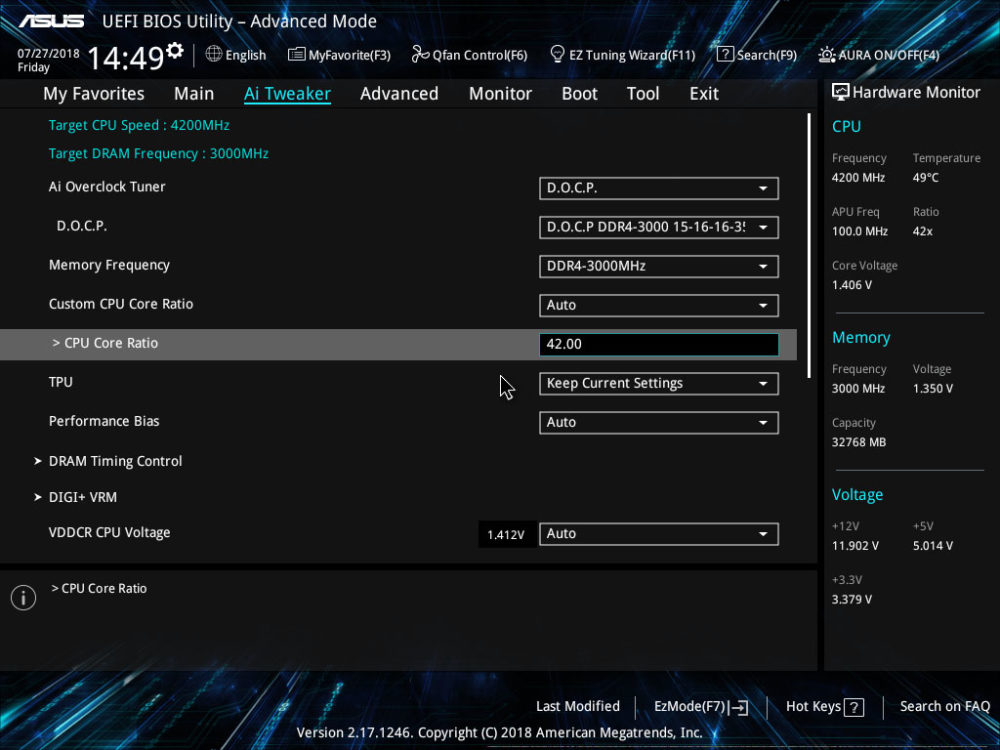1000x750 pixels.
Task: Click the CPU Core Ratio input field
Action: tap(659, 344)
